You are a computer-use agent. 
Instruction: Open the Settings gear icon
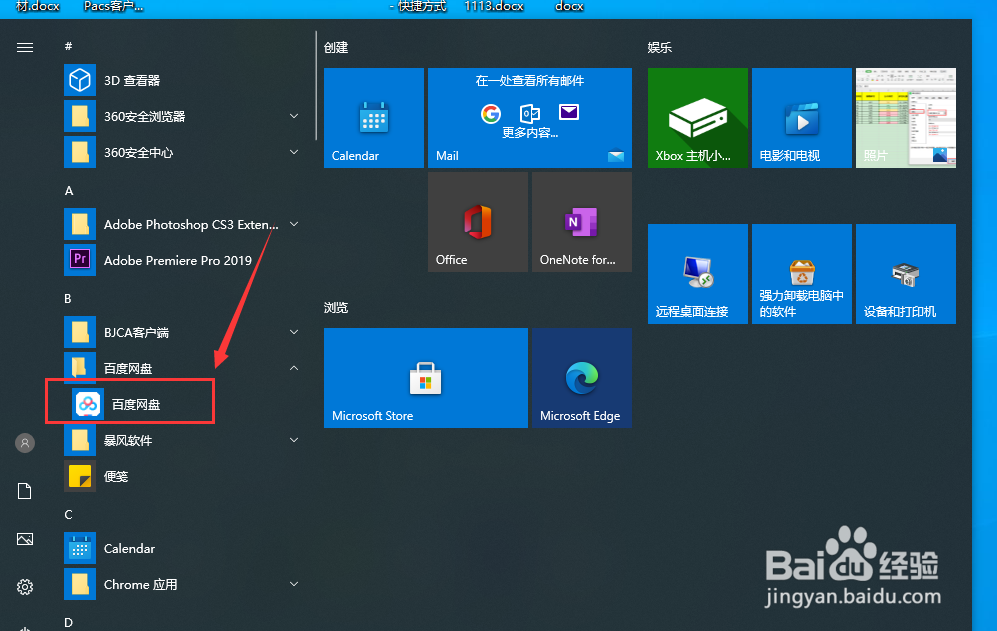(x=25, y=586)
